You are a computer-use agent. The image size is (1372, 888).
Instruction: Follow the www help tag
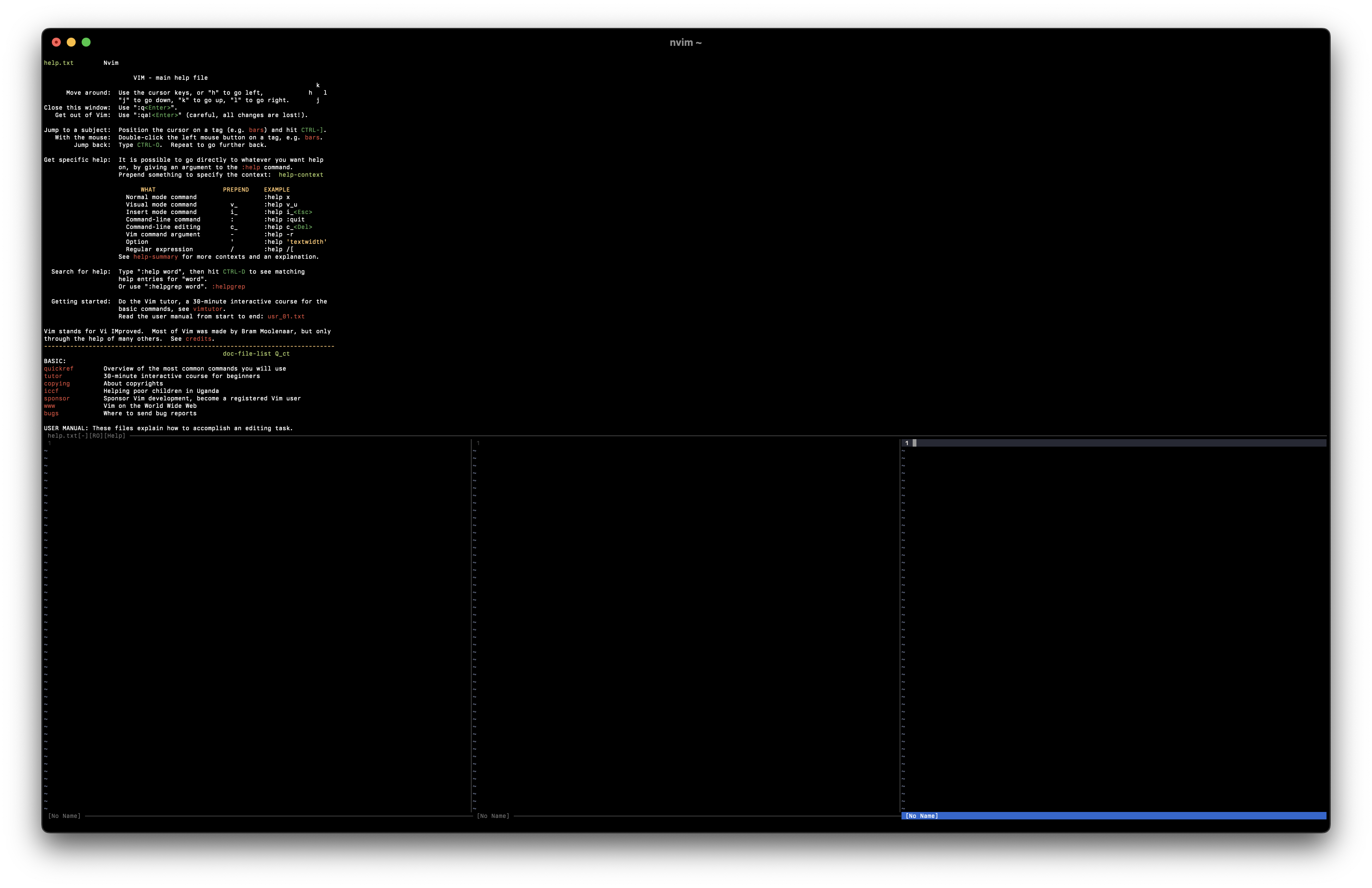(x=50, y=406)
